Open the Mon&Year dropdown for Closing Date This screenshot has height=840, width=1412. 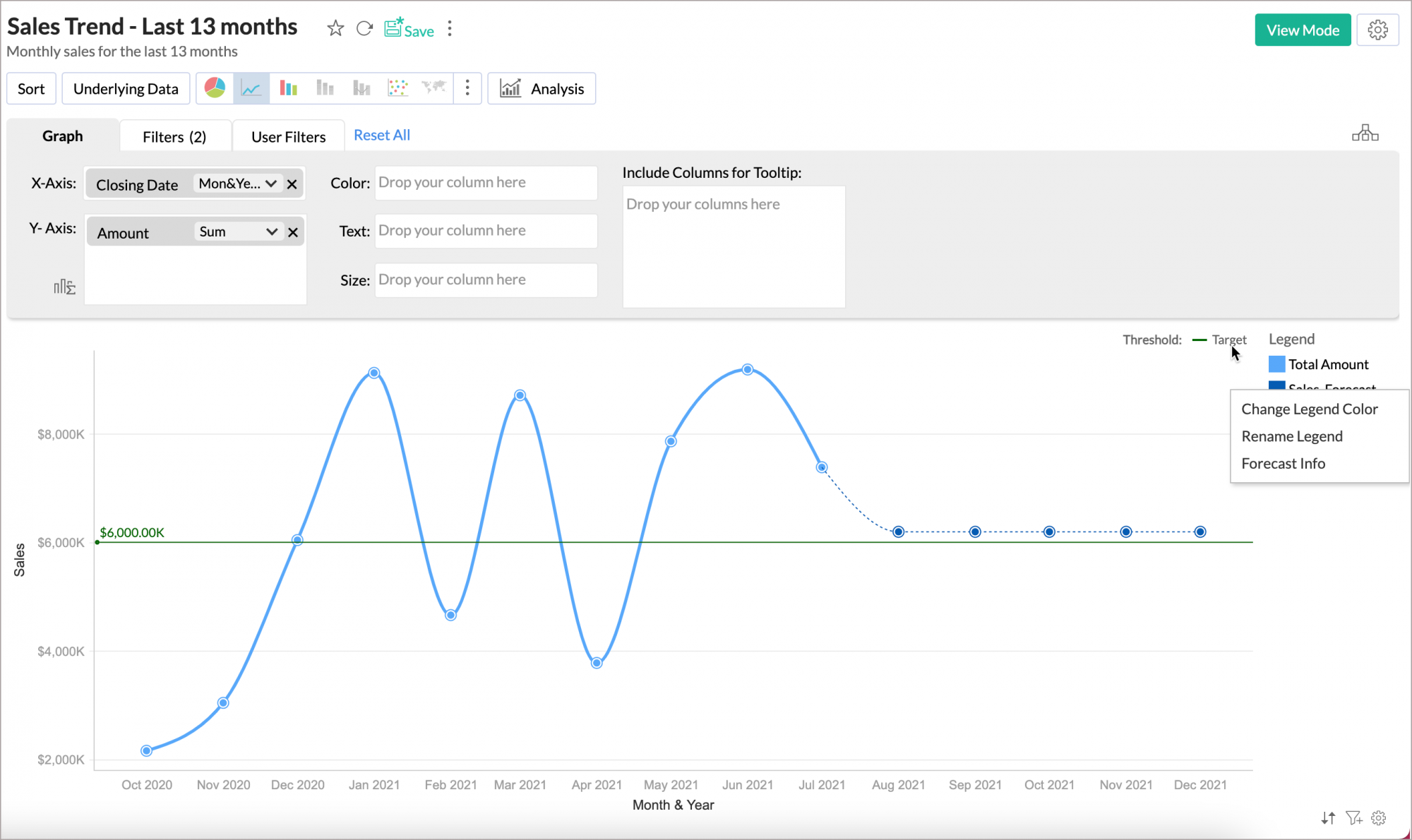tap(237, 184)
